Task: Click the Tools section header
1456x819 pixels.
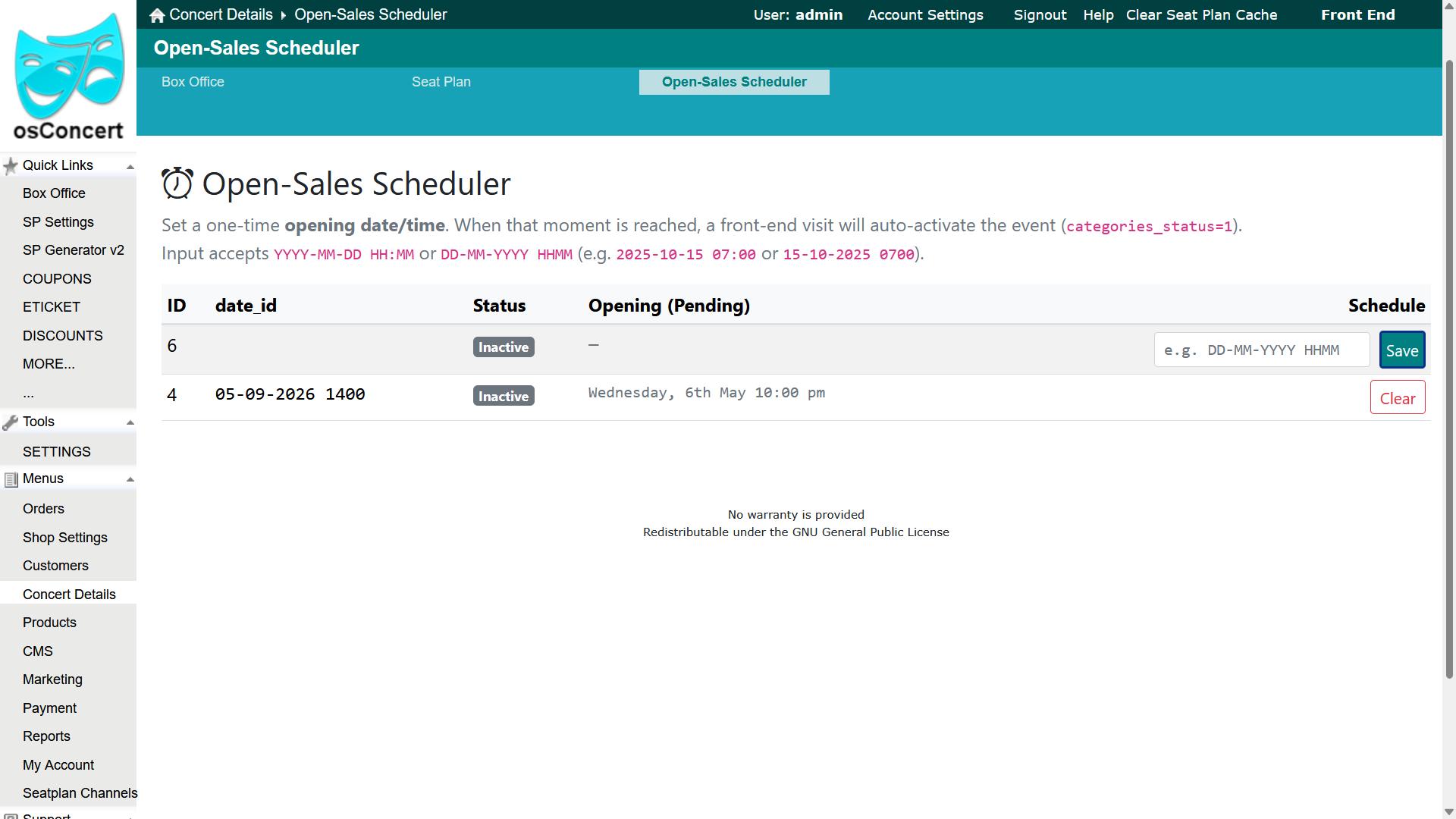Action: pyautogui.click(x=68, y=422)
